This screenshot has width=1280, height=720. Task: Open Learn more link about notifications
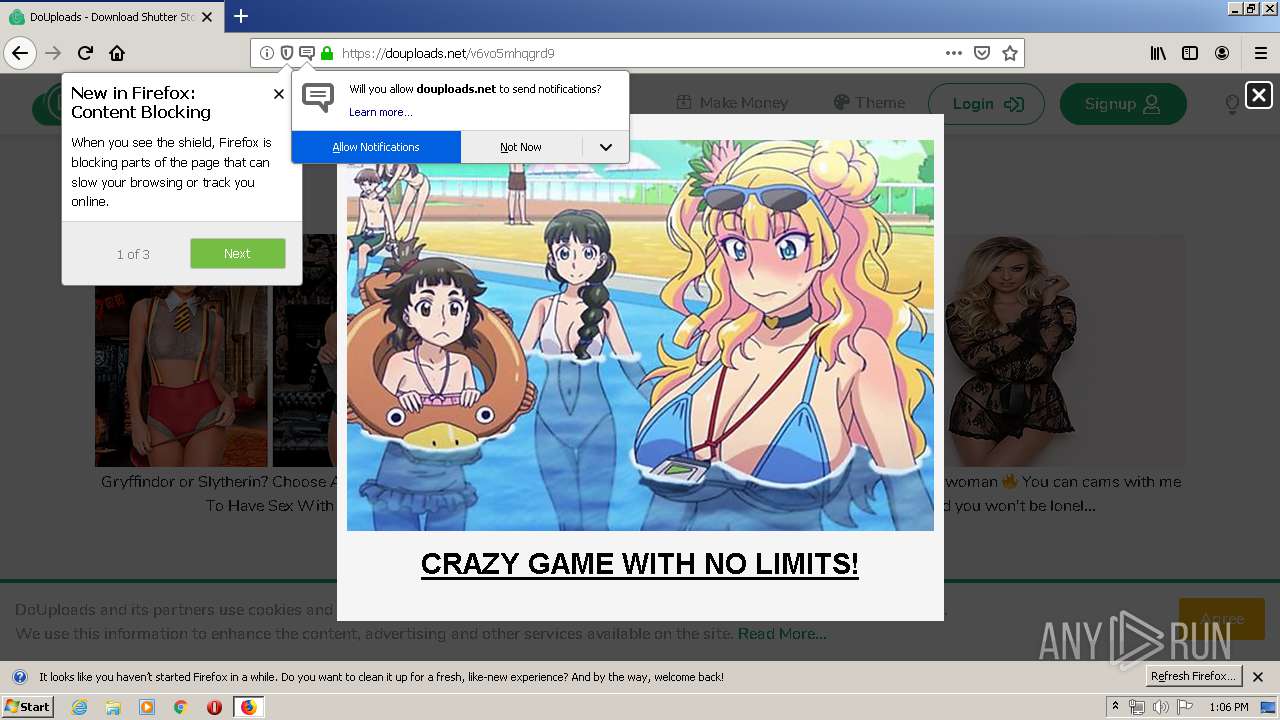tap(380, 112)
